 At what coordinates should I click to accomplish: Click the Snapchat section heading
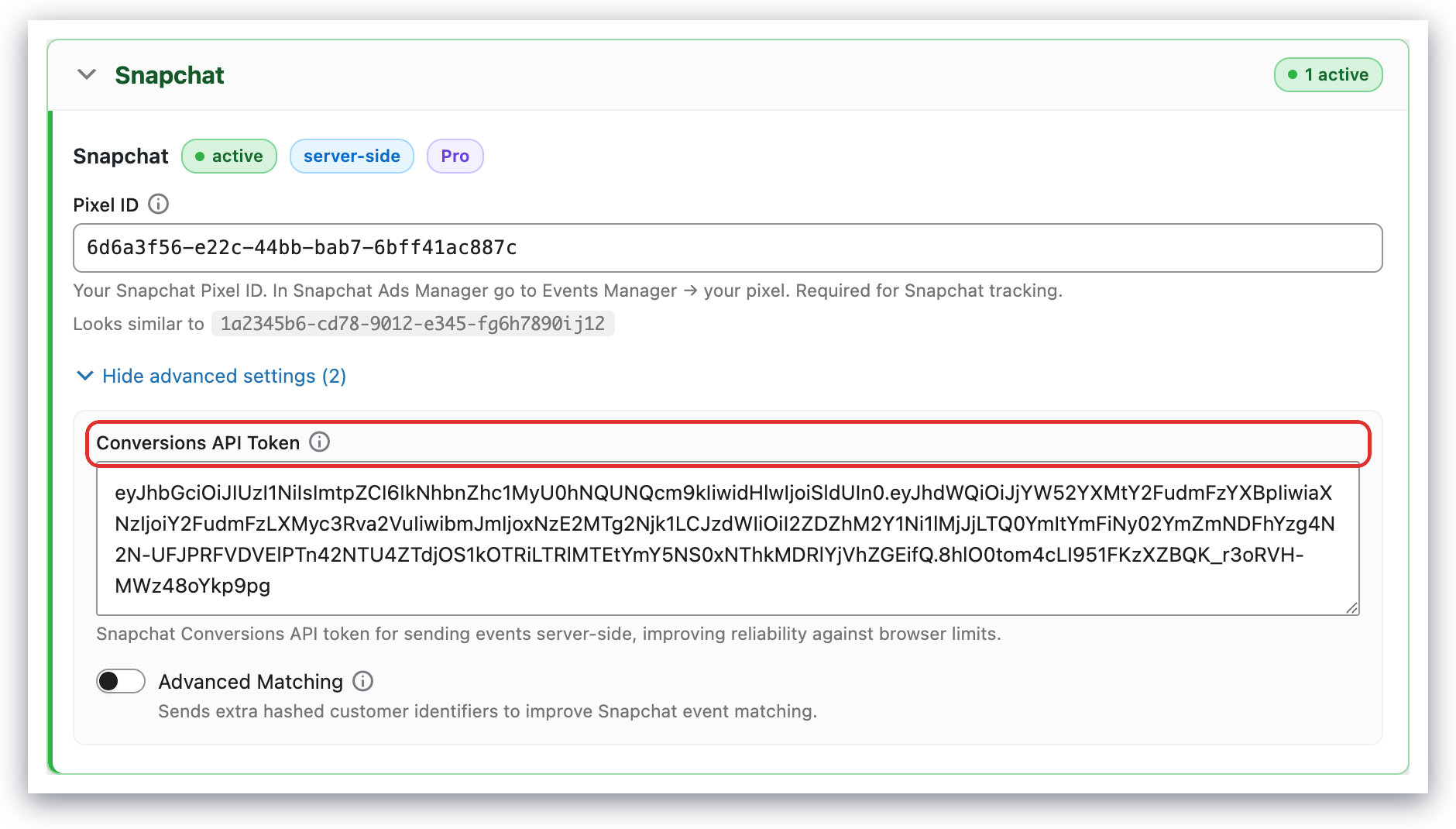(169, 75)
